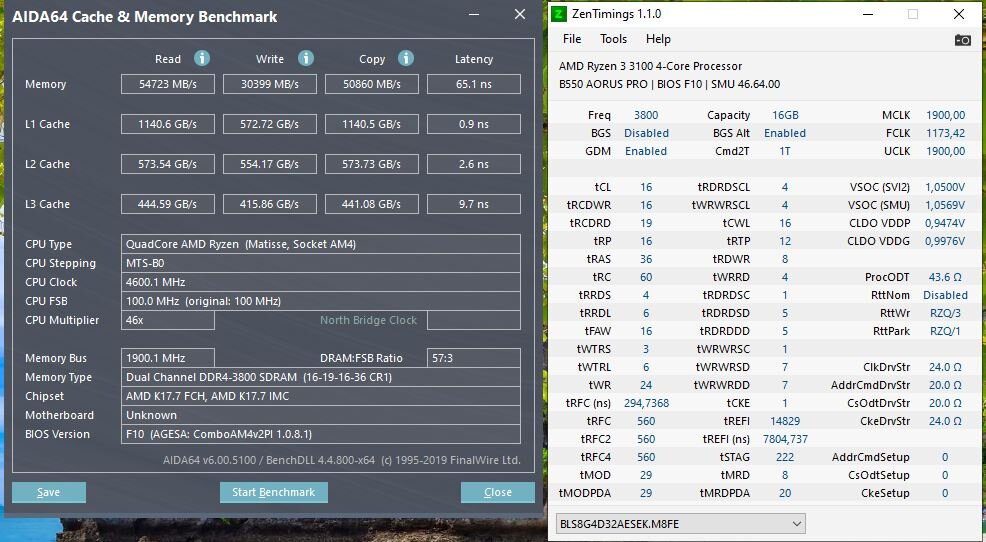Click the ZenTimings app icon in title bar
Image resolution: width=986 pixels, height=542 pixels.
coord(558,14)
